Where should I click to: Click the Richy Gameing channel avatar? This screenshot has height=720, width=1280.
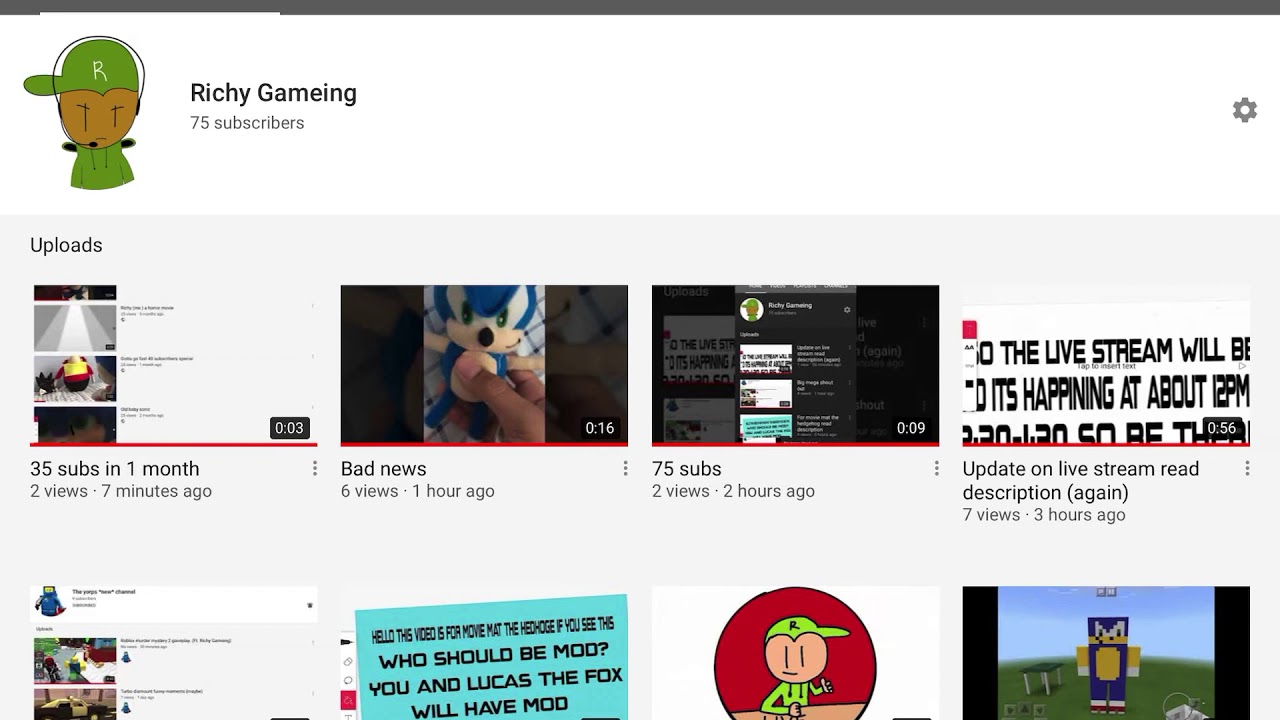coord(84,113)
